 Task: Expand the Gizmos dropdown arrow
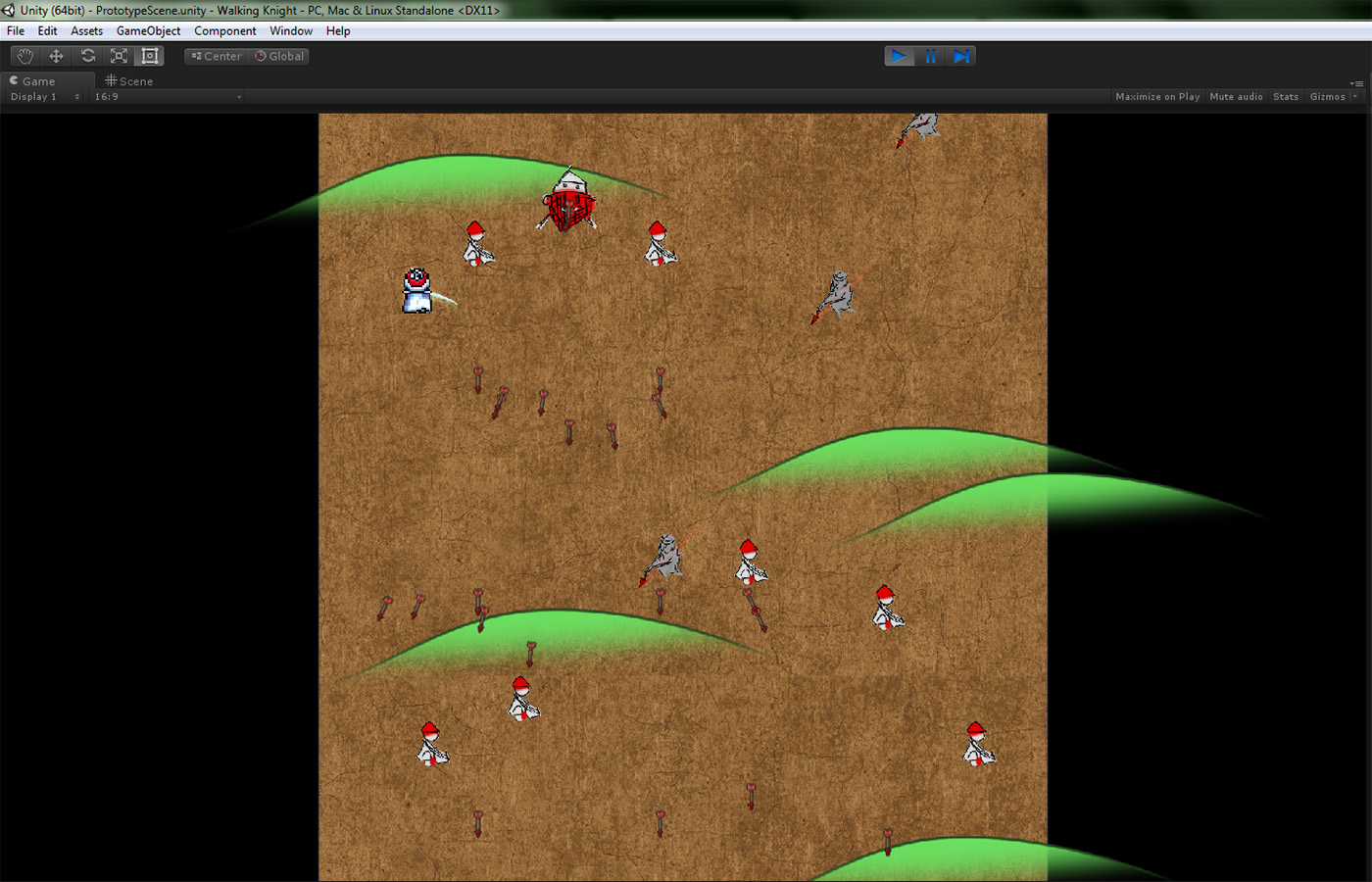[x=1355, y=97]
